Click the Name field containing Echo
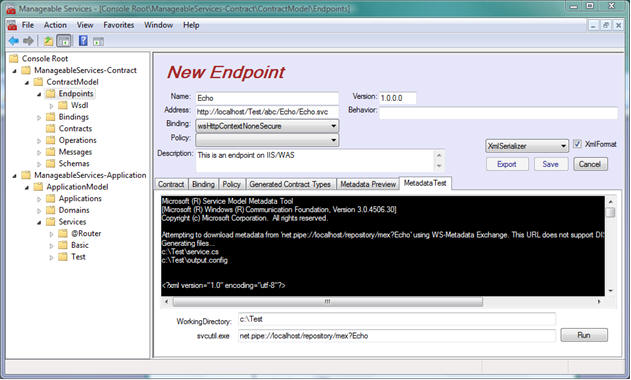This screenshot has width=631, height=380. pyautogui.click(x=267, y=98)
